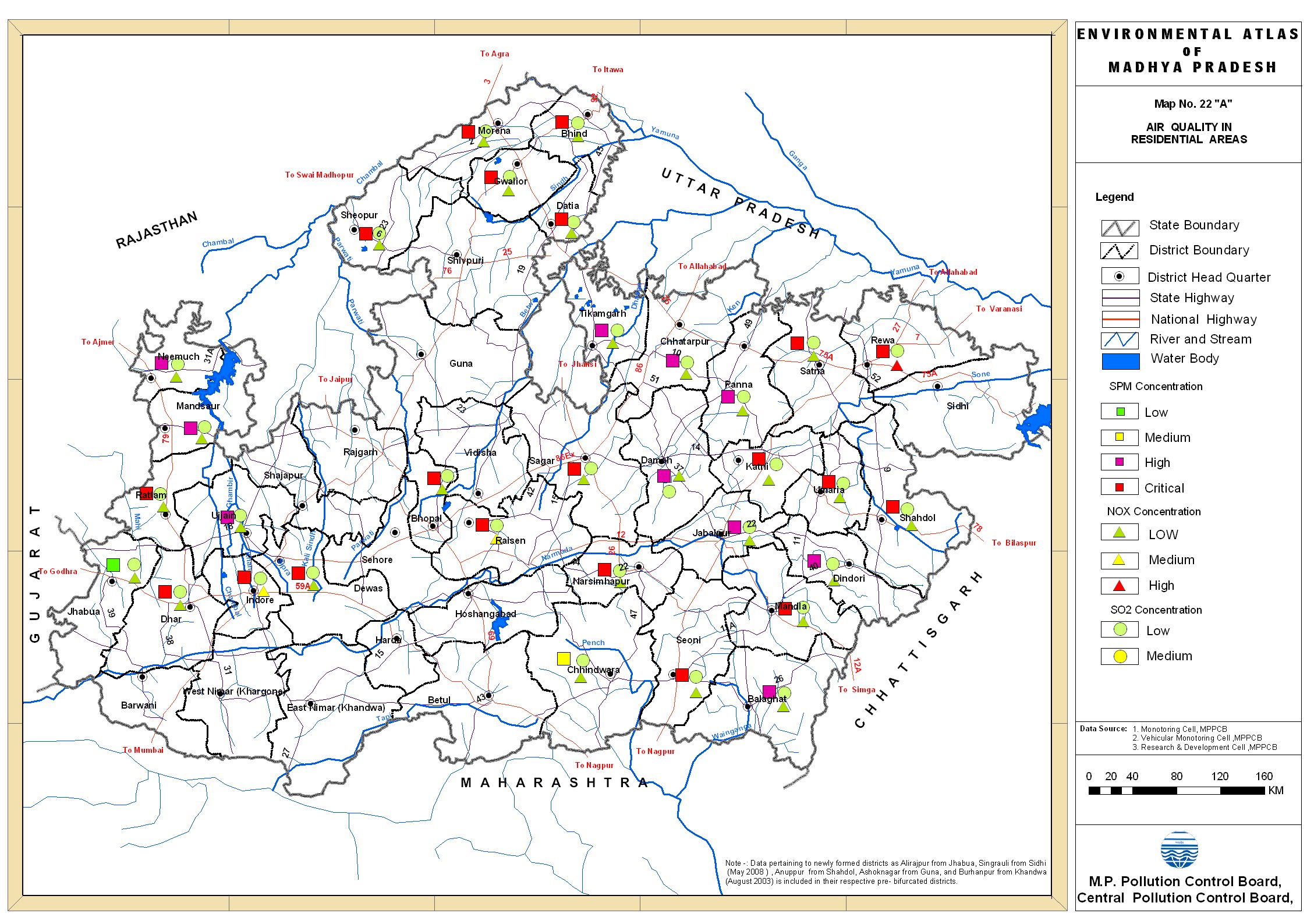The height and width of the screenshot is (924, 1307).
Task: Click the 'SO2 Concentration' legend heading
Action: pos(1156,610)
